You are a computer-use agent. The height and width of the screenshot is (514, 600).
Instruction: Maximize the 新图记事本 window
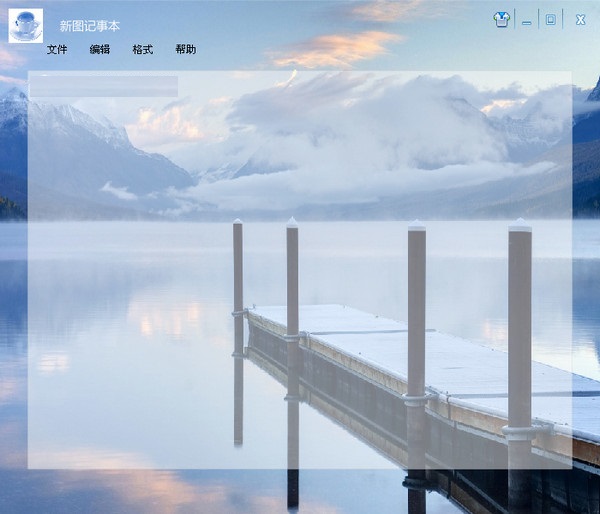(x=550, y=19)
